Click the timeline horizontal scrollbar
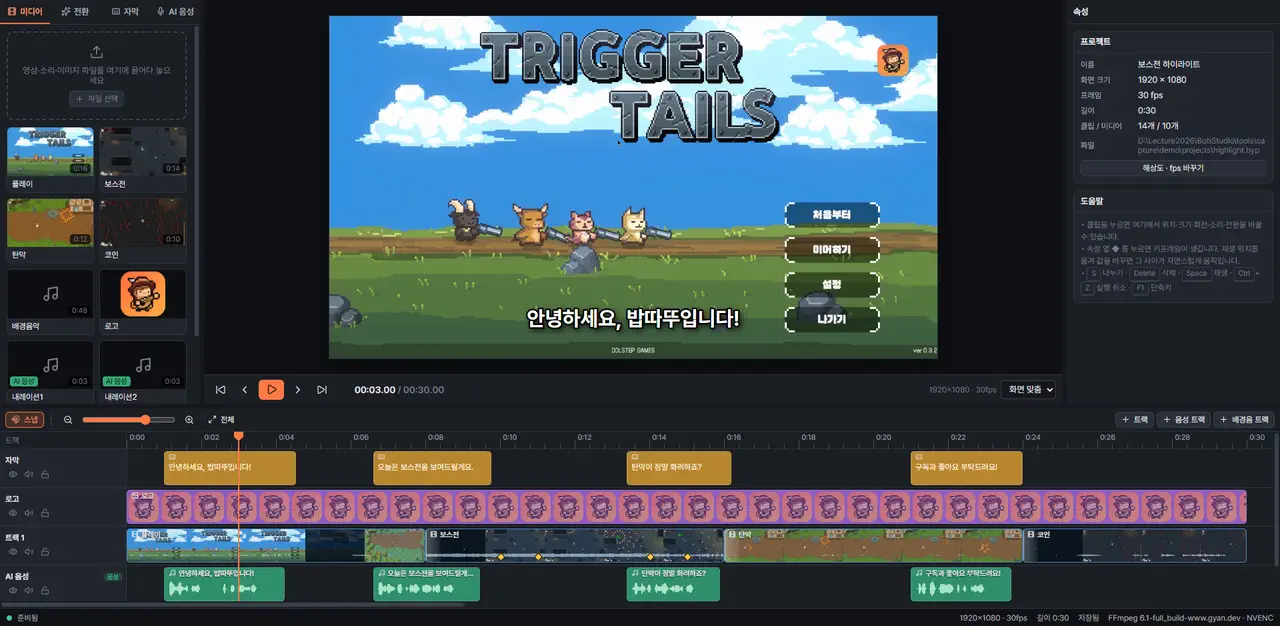Viewport: 1280px width, 626px height. [232, 605]
